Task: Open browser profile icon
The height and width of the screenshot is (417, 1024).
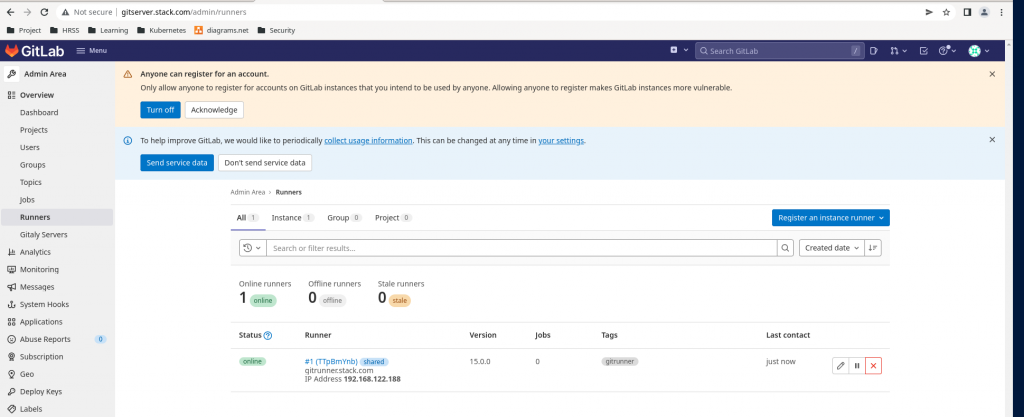Action: pyautogui.click(x=984, y=12)
